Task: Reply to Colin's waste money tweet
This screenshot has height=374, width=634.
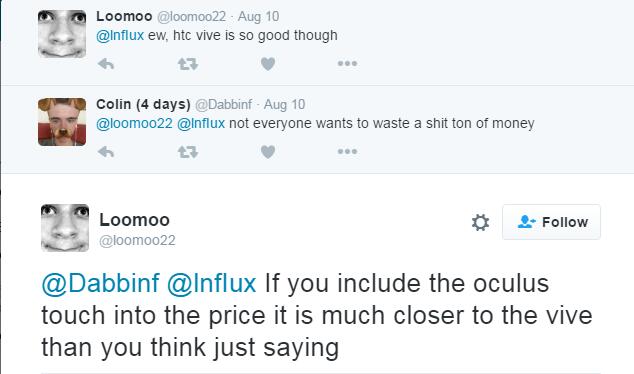Action: [x=106, y=152]
